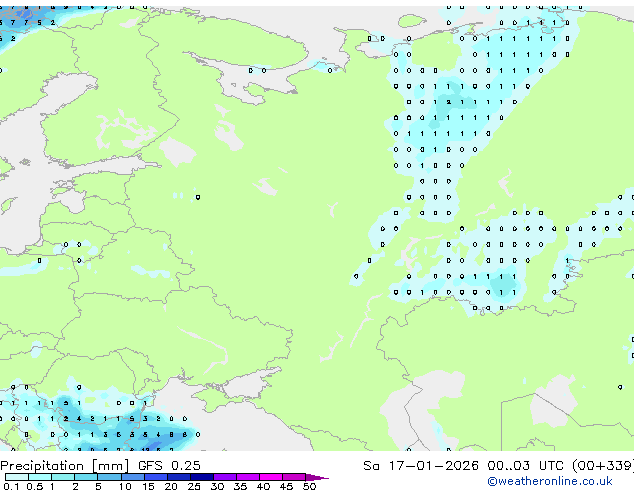
Task: Select the 10–15 mm legend swatch
Action: 133,477
